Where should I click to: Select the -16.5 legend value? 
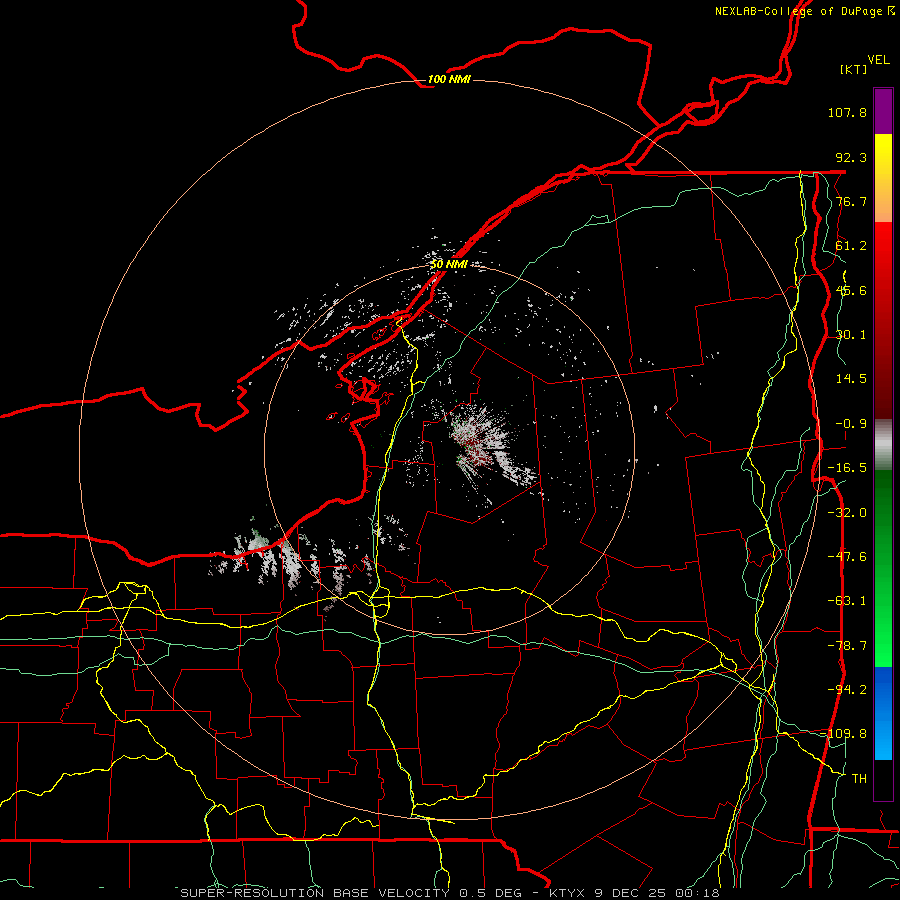847,468
